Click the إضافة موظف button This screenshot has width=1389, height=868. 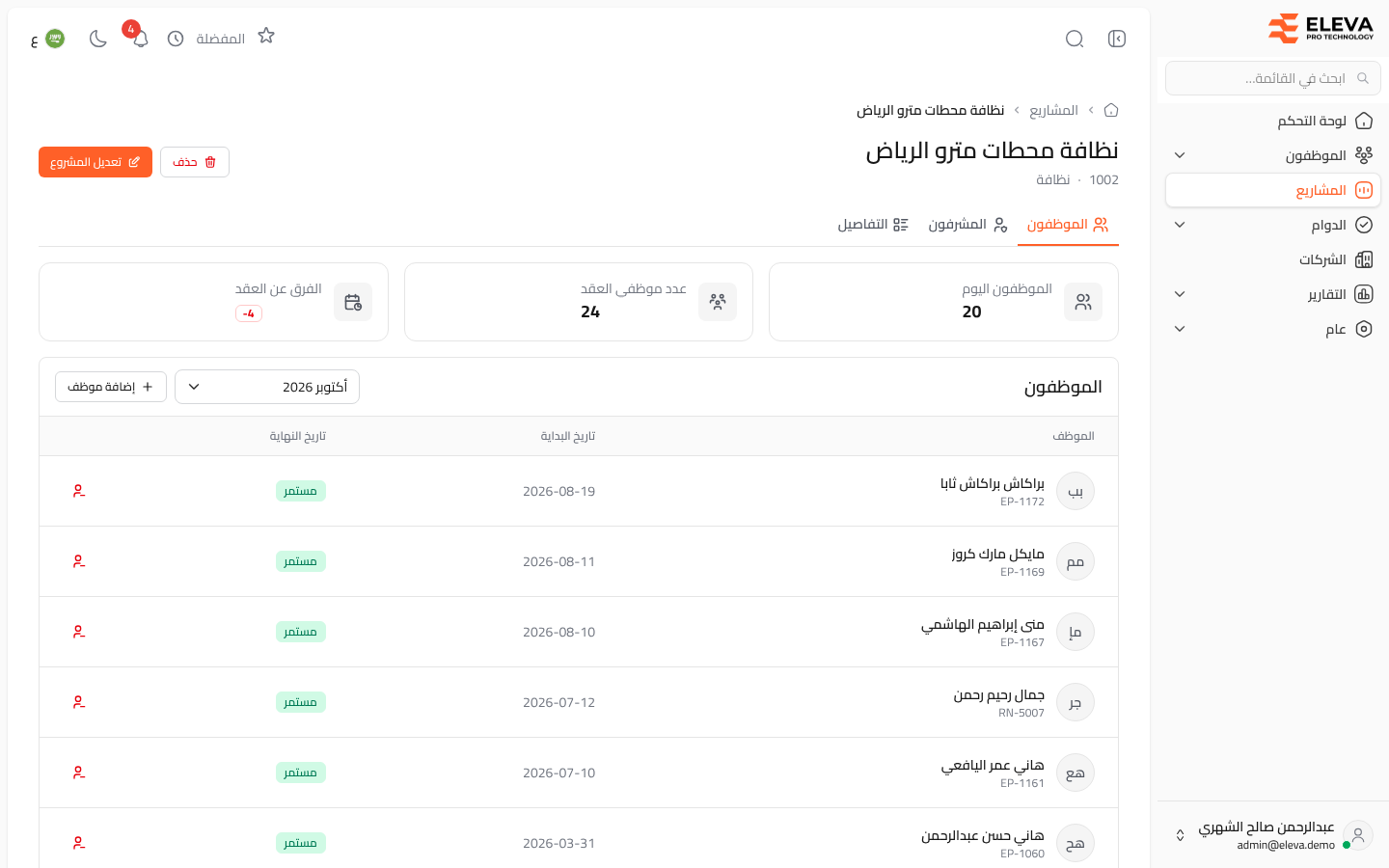111,387
